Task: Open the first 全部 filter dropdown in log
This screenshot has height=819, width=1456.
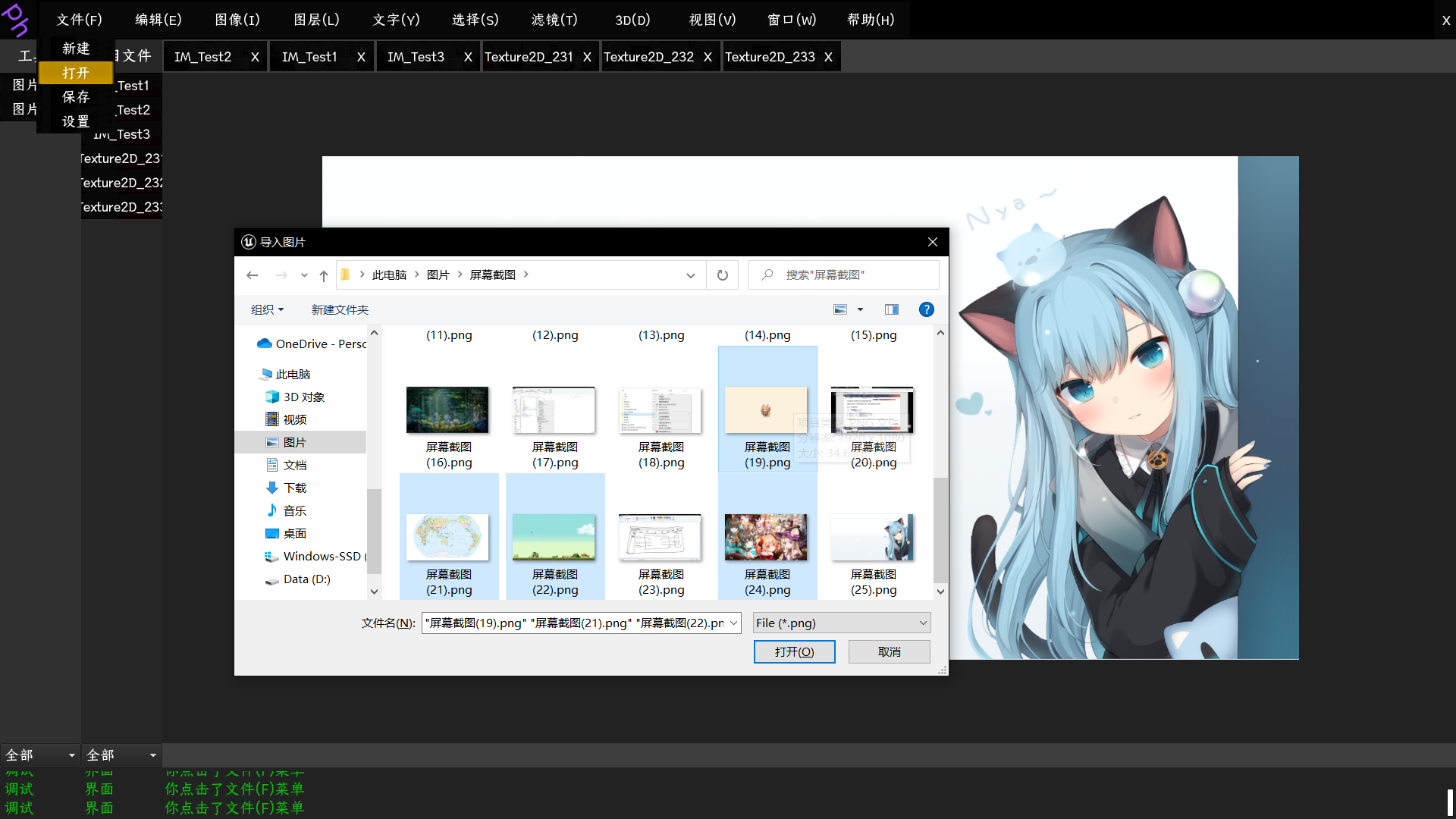Action: [x=40, y=755]
